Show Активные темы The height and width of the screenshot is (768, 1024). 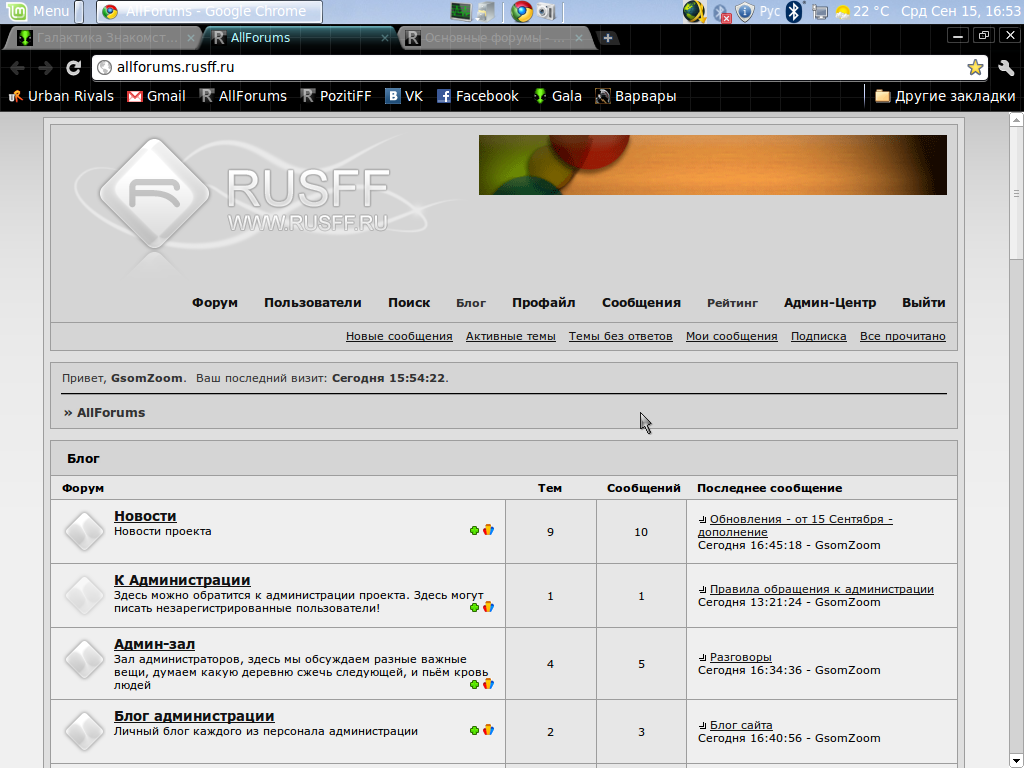pos(511,336)
